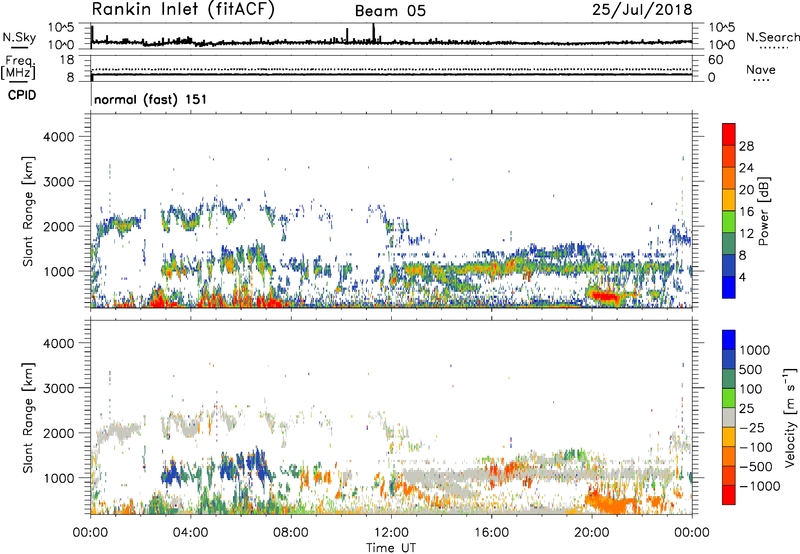
Task: Click the "500" velocity colorbar label
Action: point(751,370)
